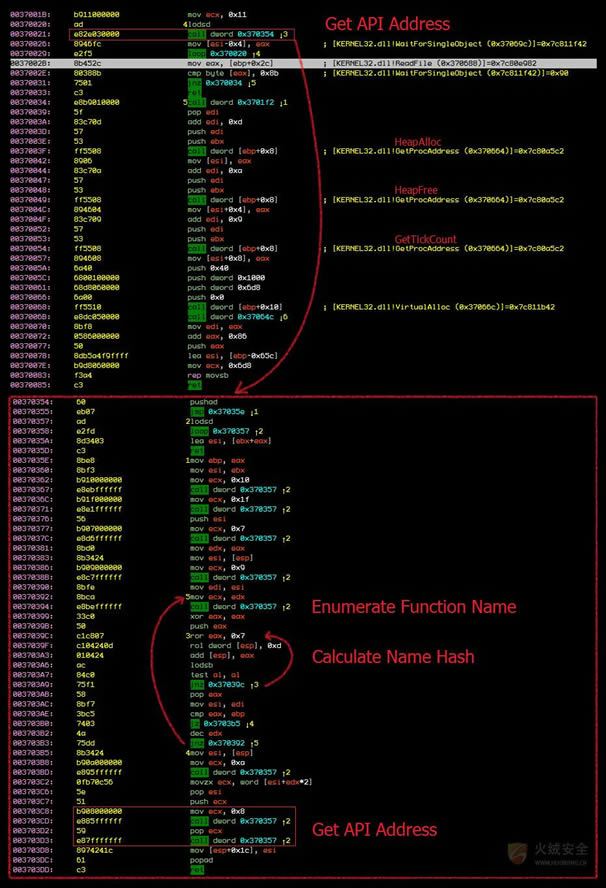Click the 'Enumerate Function Name' label

[x=414, y=606]
